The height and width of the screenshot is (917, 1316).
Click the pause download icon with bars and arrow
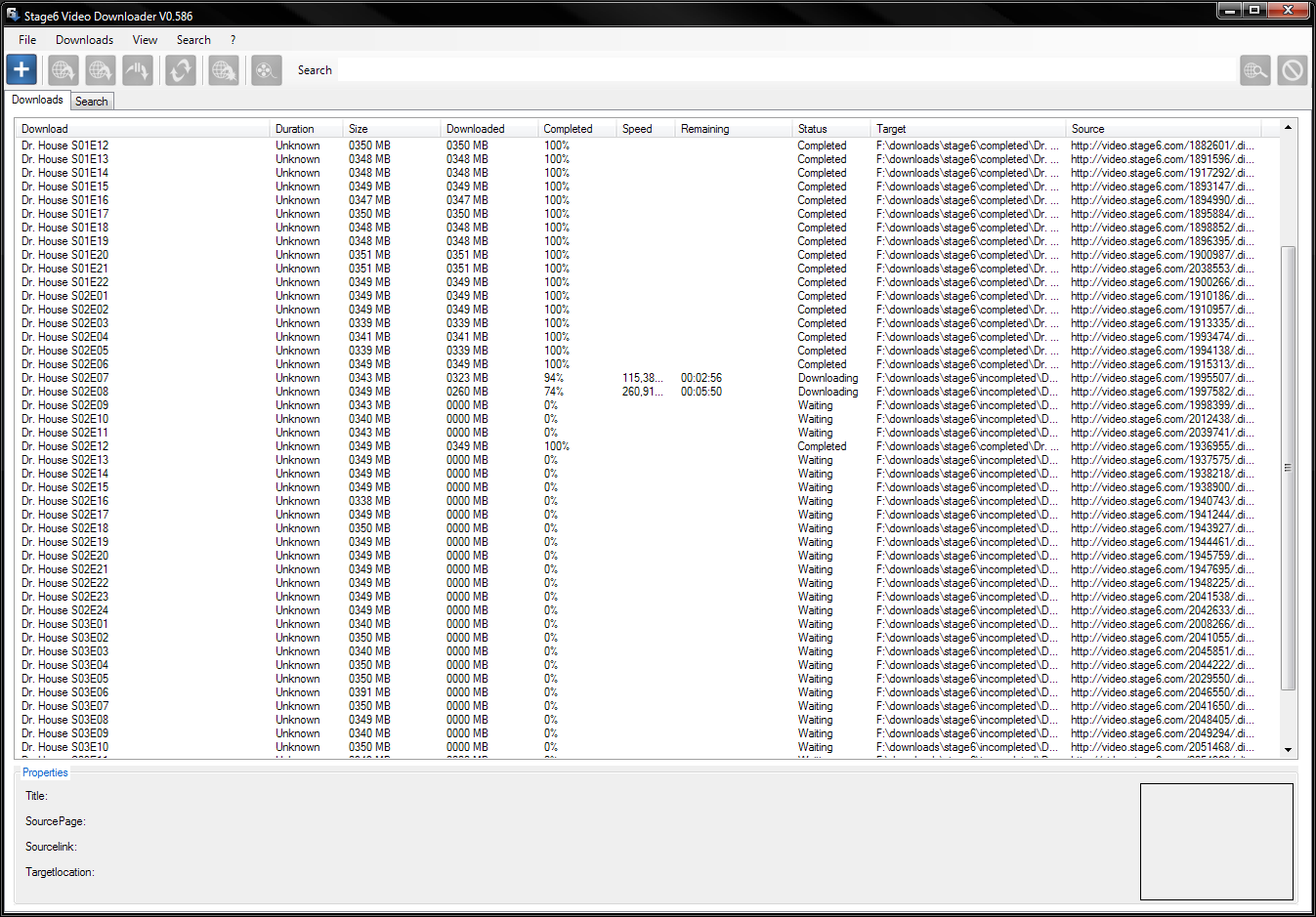(138, 70)
